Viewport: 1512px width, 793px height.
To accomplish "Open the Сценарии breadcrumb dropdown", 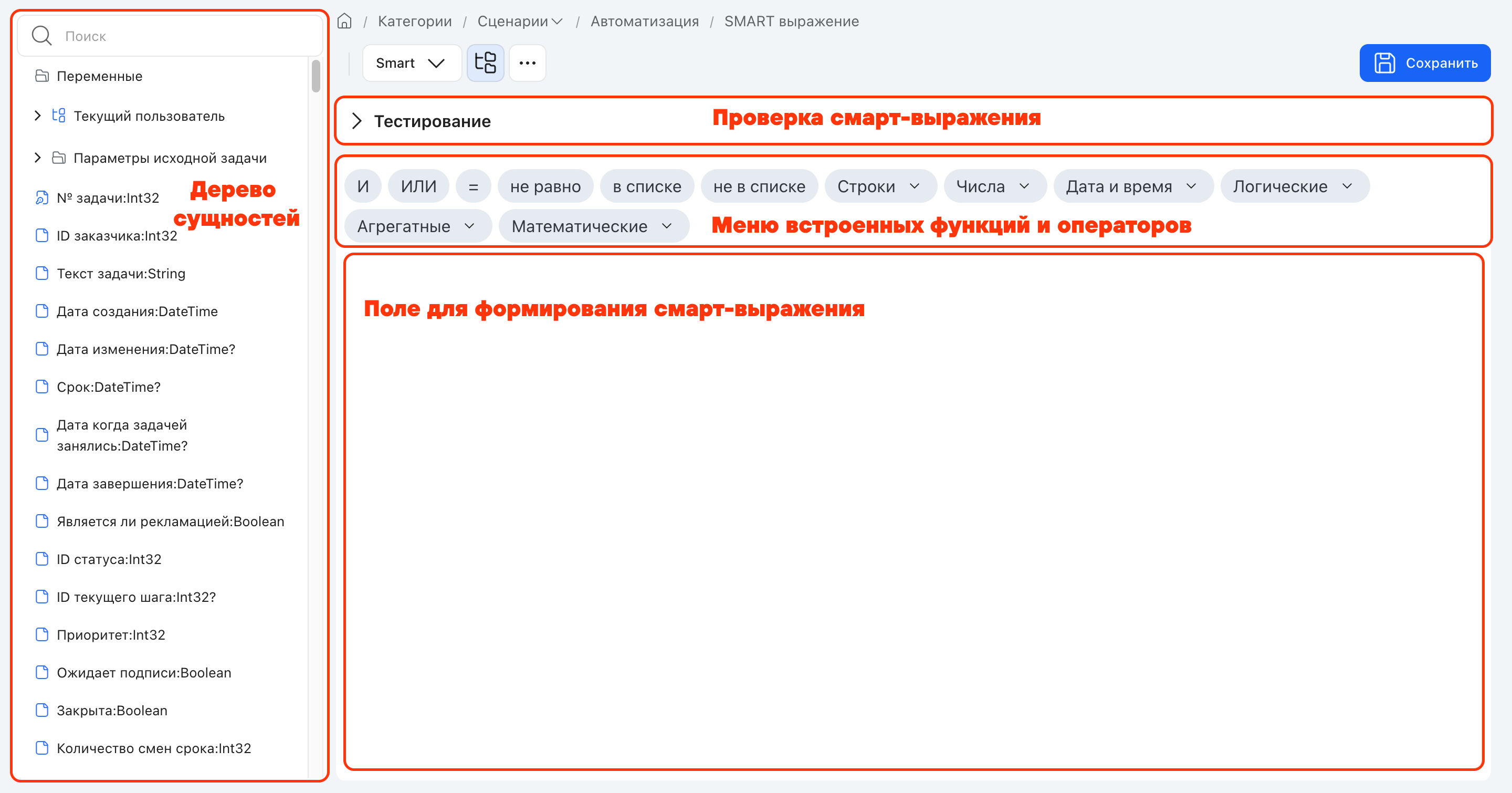I will (x=520, y=21).
